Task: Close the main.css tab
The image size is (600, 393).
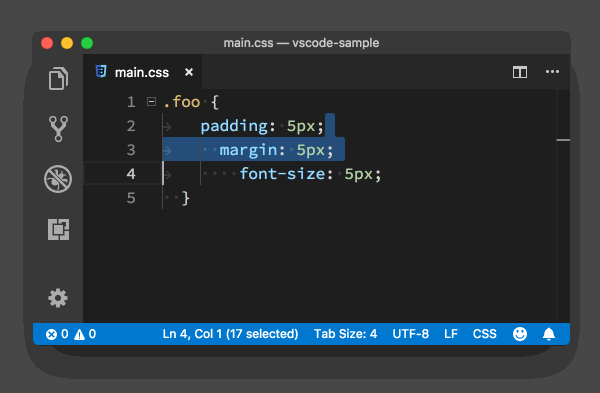Action: pos(189,72)
